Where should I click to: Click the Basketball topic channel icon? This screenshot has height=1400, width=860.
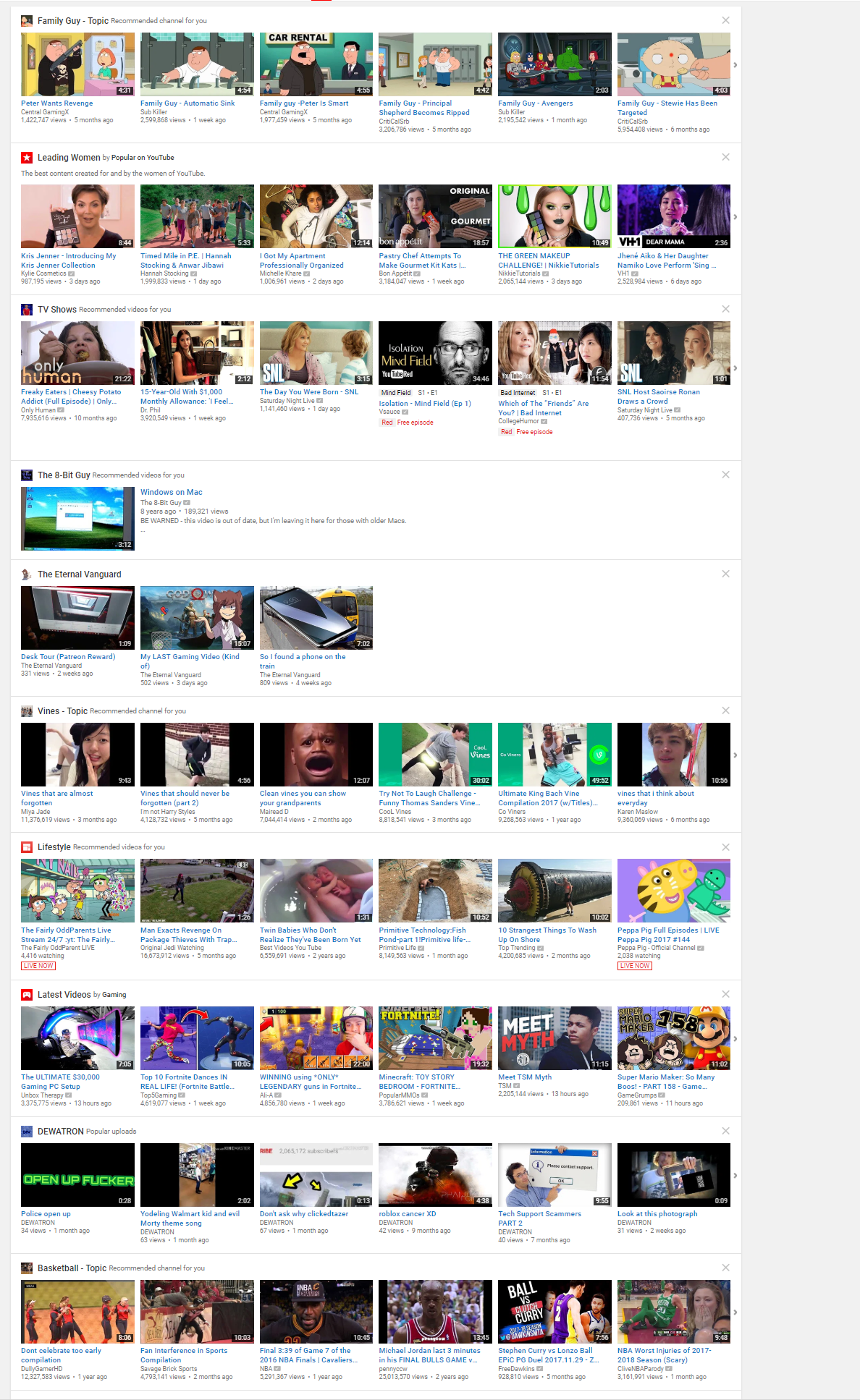(27, 1268)
